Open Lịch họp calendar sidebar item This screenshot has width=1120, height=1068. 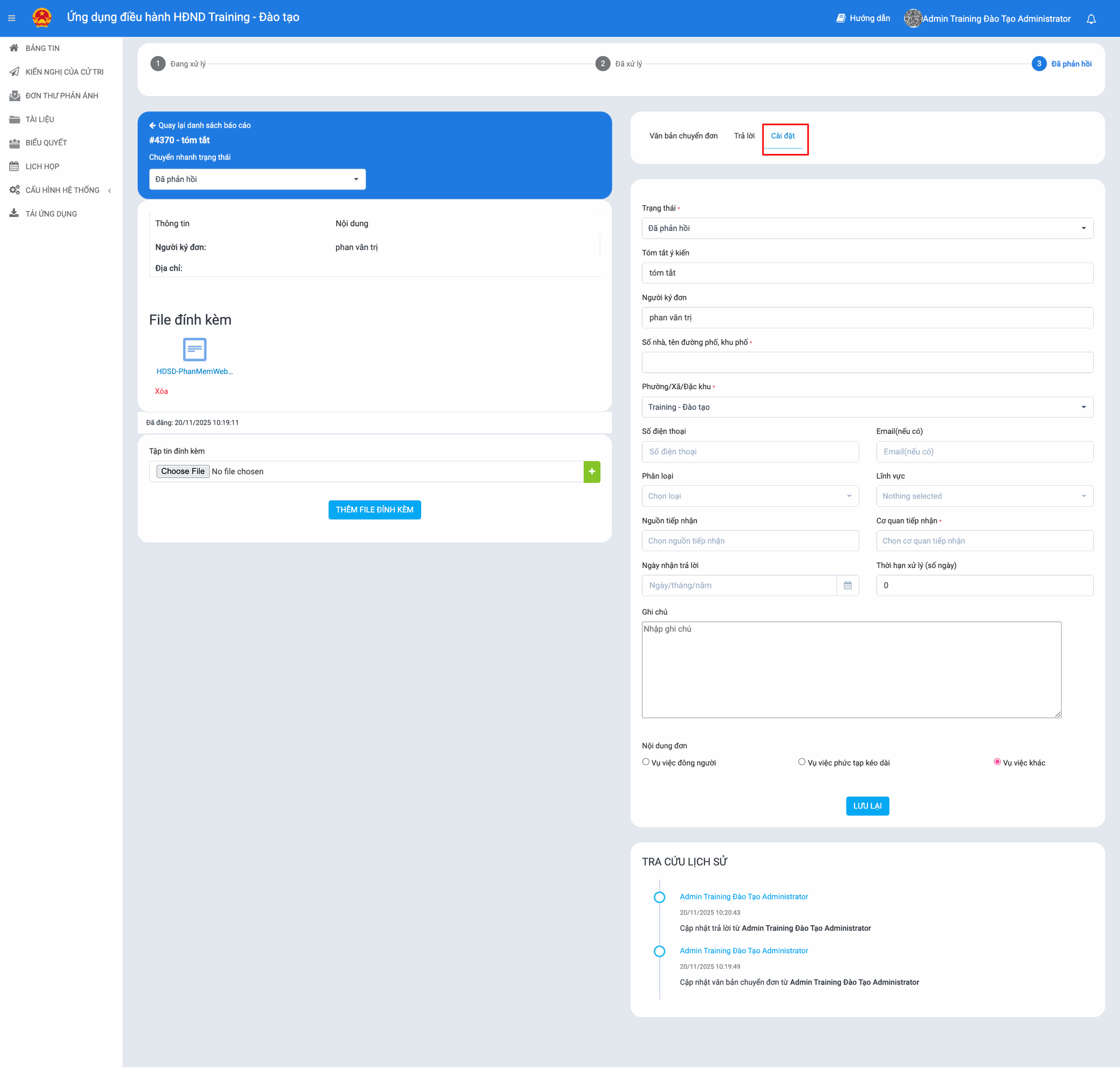tap(42, 166)
